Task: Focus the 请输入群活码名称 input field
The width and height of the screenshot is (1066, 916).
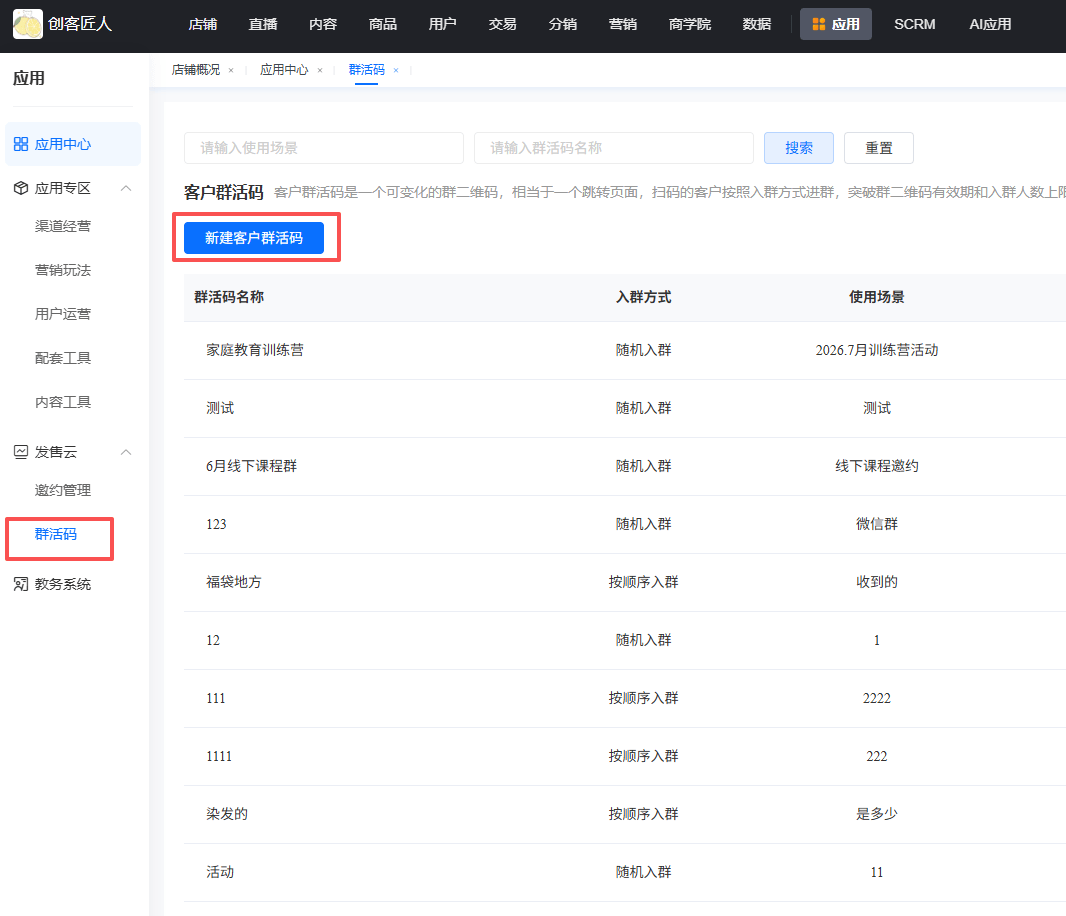Action: pyautogui.click(x=614, y=148)
